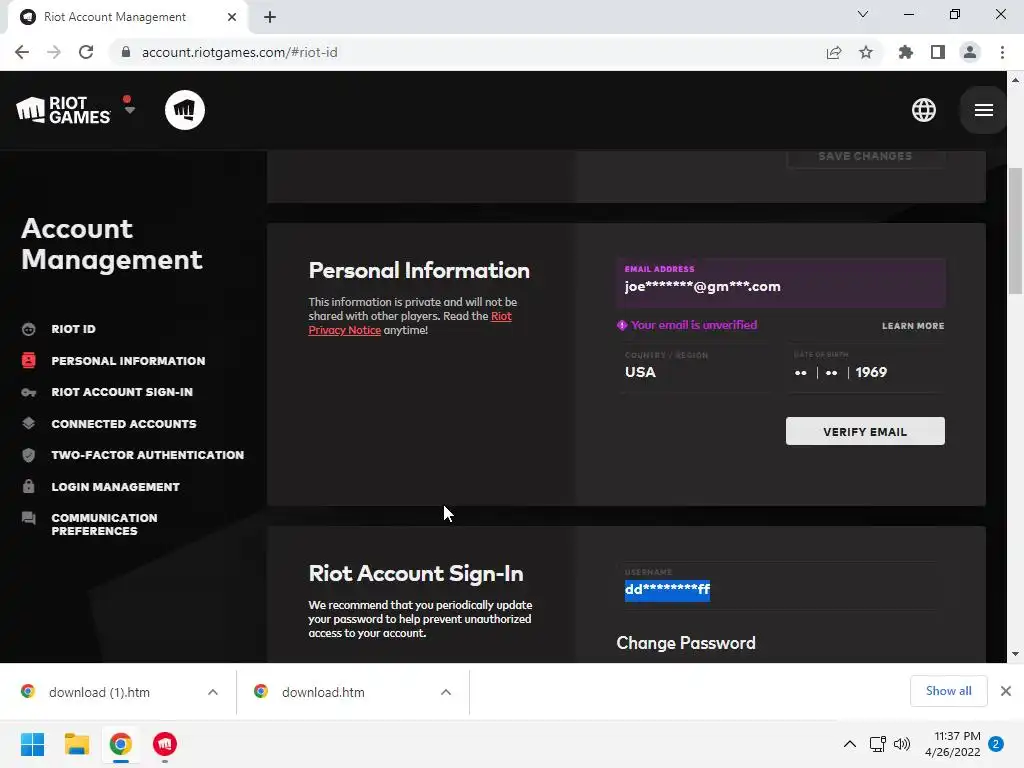Expand the Riot Games logo dropdown arrow

[129, 110]
